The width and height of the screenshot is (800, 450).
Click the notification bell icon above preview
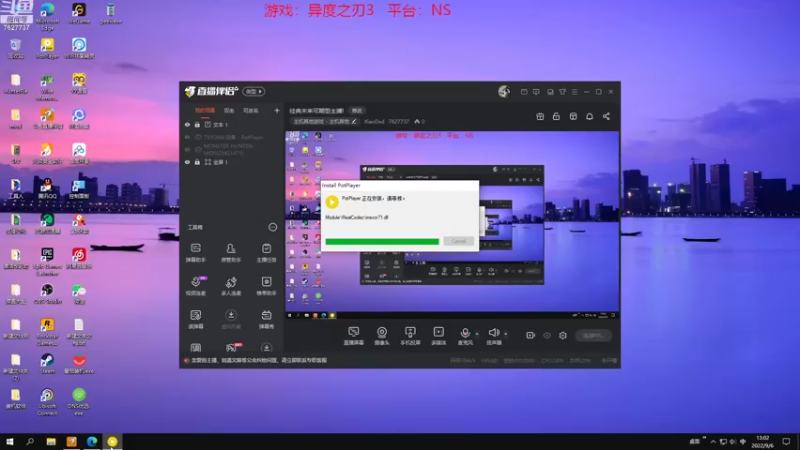click(589, 116)
